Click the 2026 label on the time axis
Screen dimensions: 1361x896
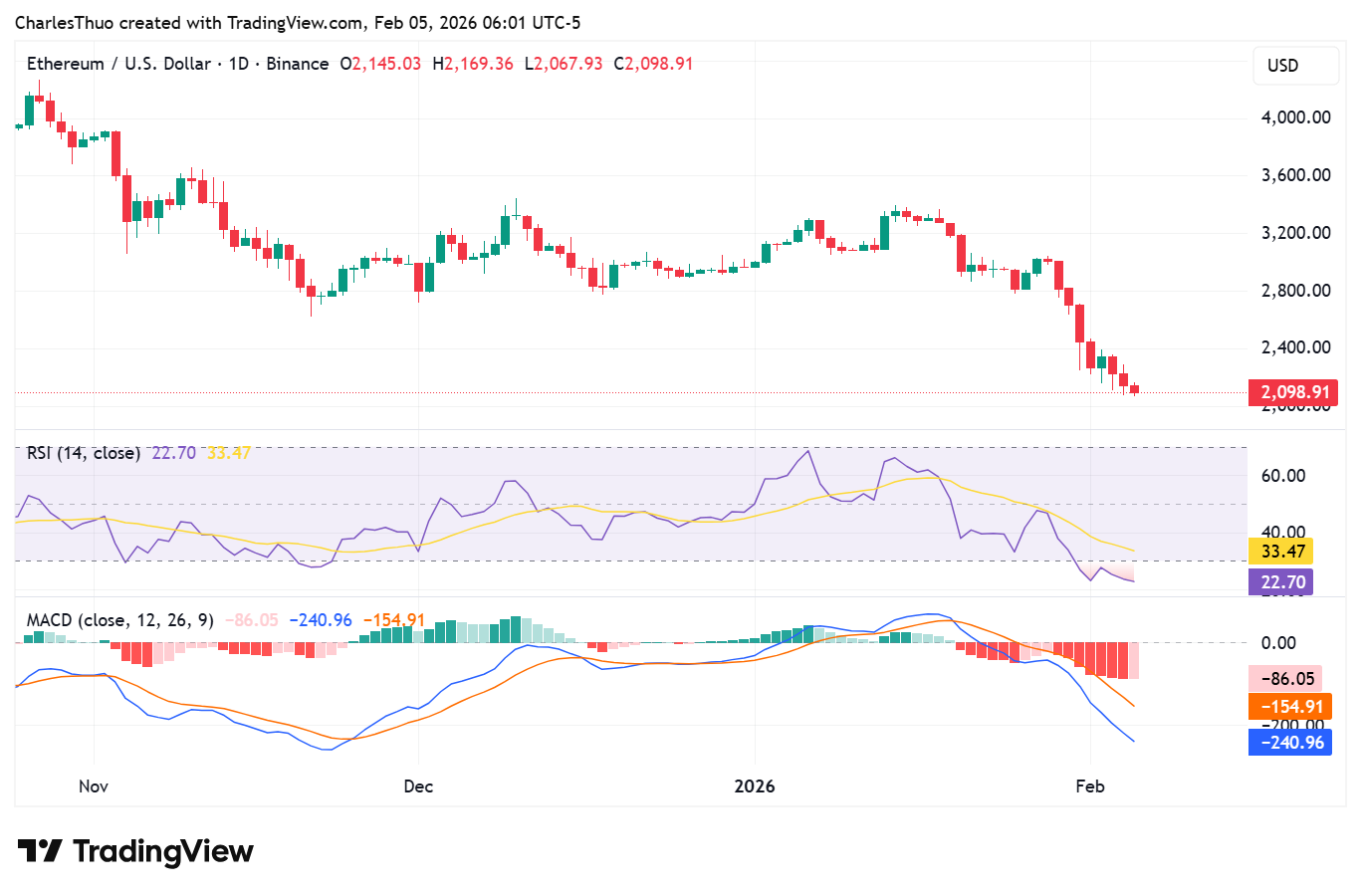755,785
